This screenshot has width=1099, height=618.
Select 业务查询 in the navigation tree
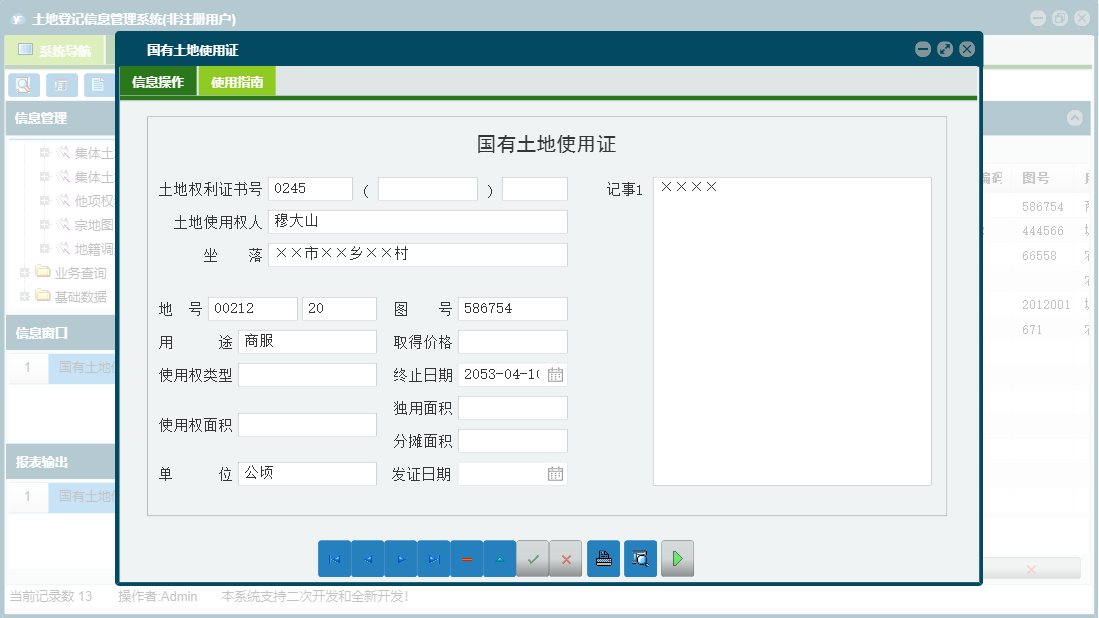tap(81, 273)
